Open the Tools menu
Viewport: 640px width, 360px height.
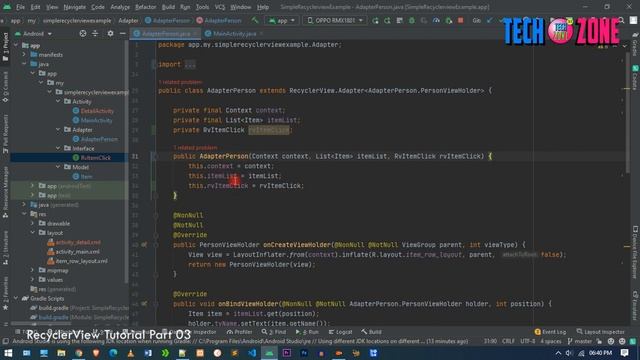[x=202, y=7]
